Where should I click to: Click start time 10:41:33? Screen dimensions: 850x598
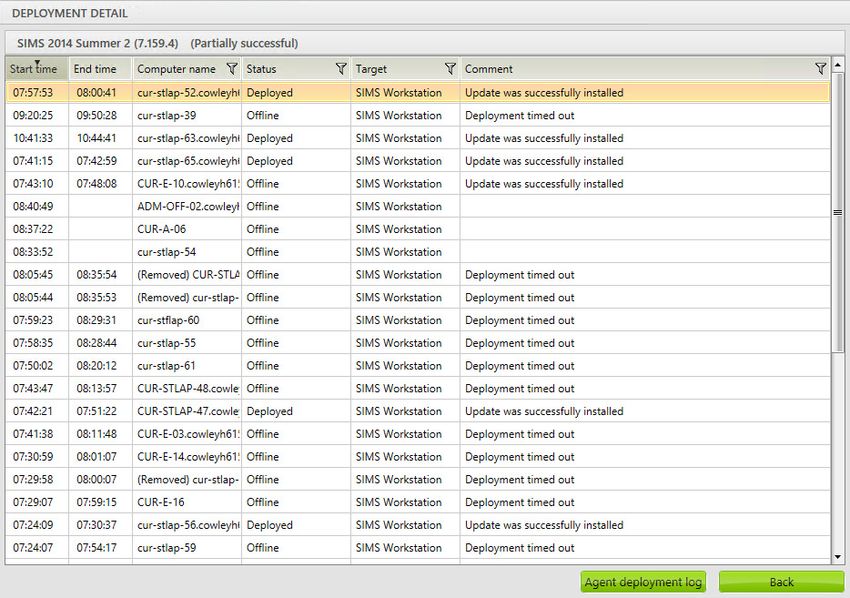33,138
